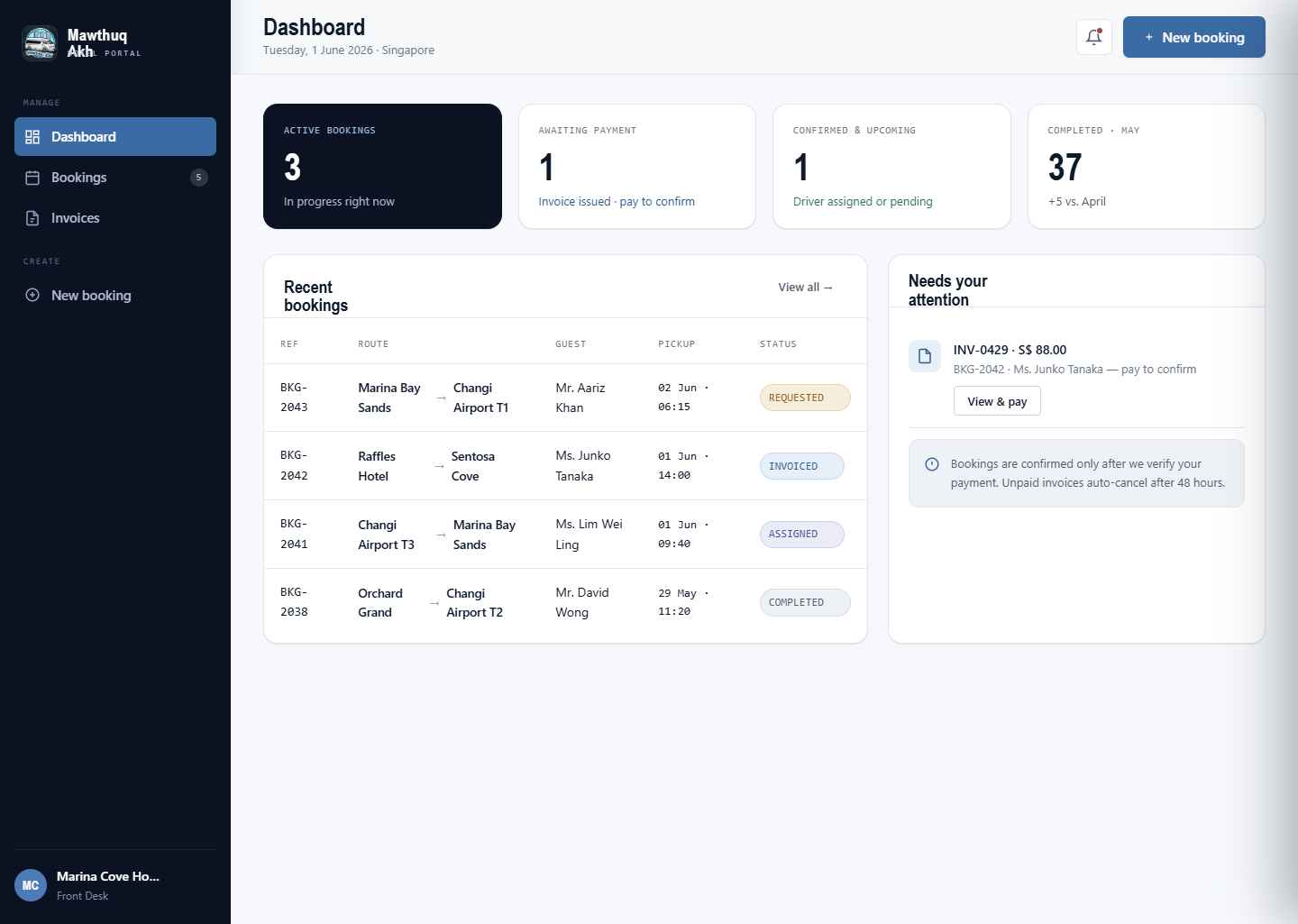The width and height of the screenshot is (1298, 924).
Task: Click the Recent bookings heading
Action: coord(315,297)
